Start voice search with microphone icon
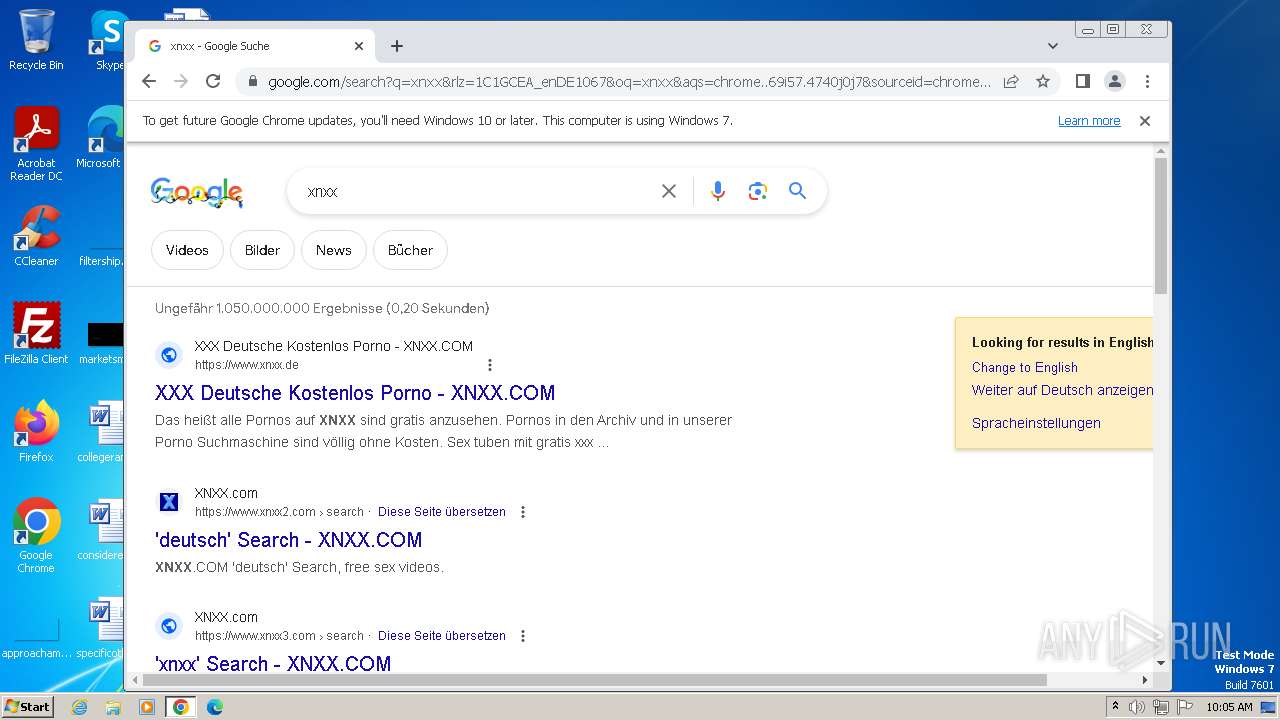Screen dimensions: 1280x720 click(x=717, y=191)
